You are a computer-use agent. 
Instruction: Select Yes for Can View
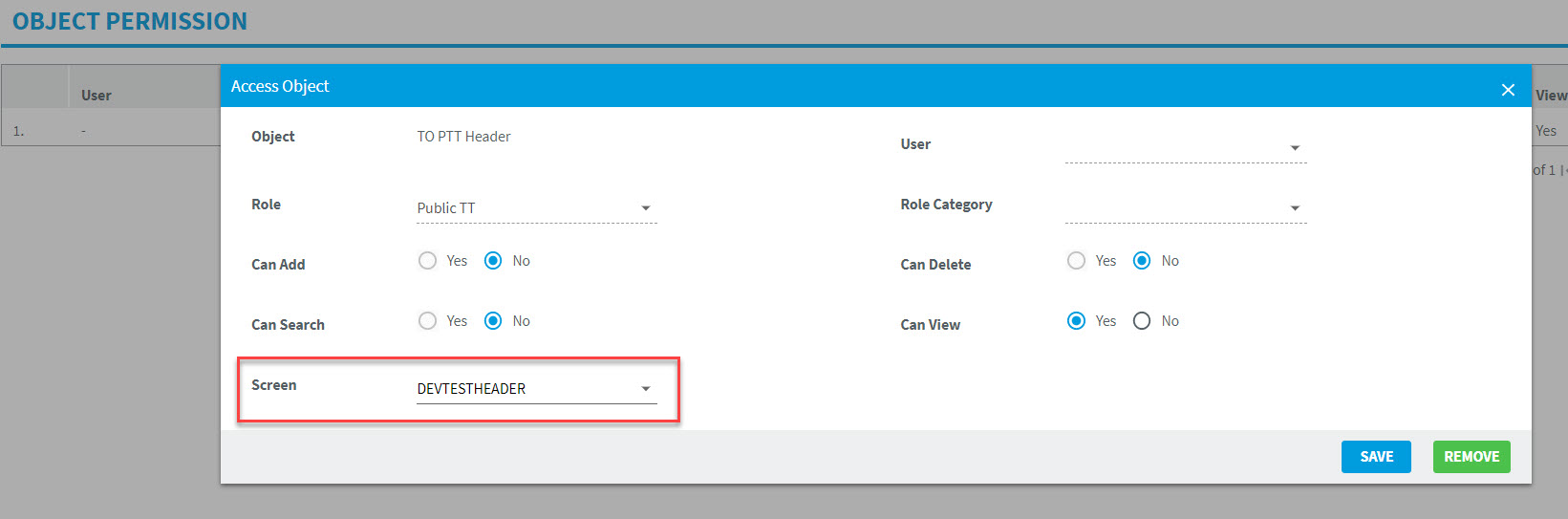tap(1076, 321)
